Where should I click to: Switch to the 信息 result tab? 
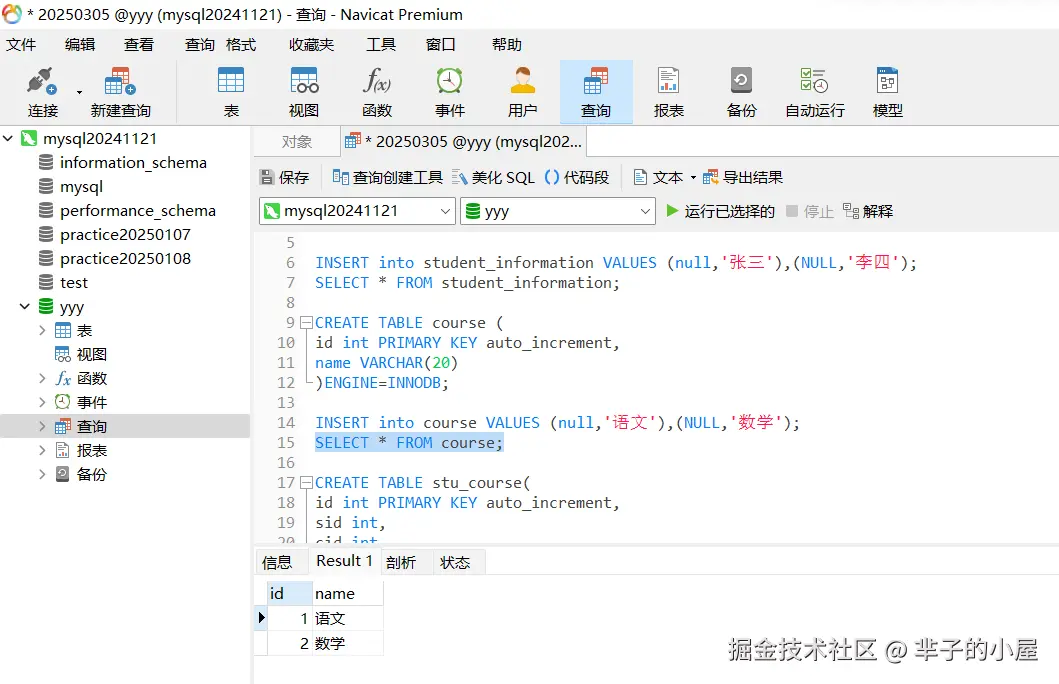(277, 562)
